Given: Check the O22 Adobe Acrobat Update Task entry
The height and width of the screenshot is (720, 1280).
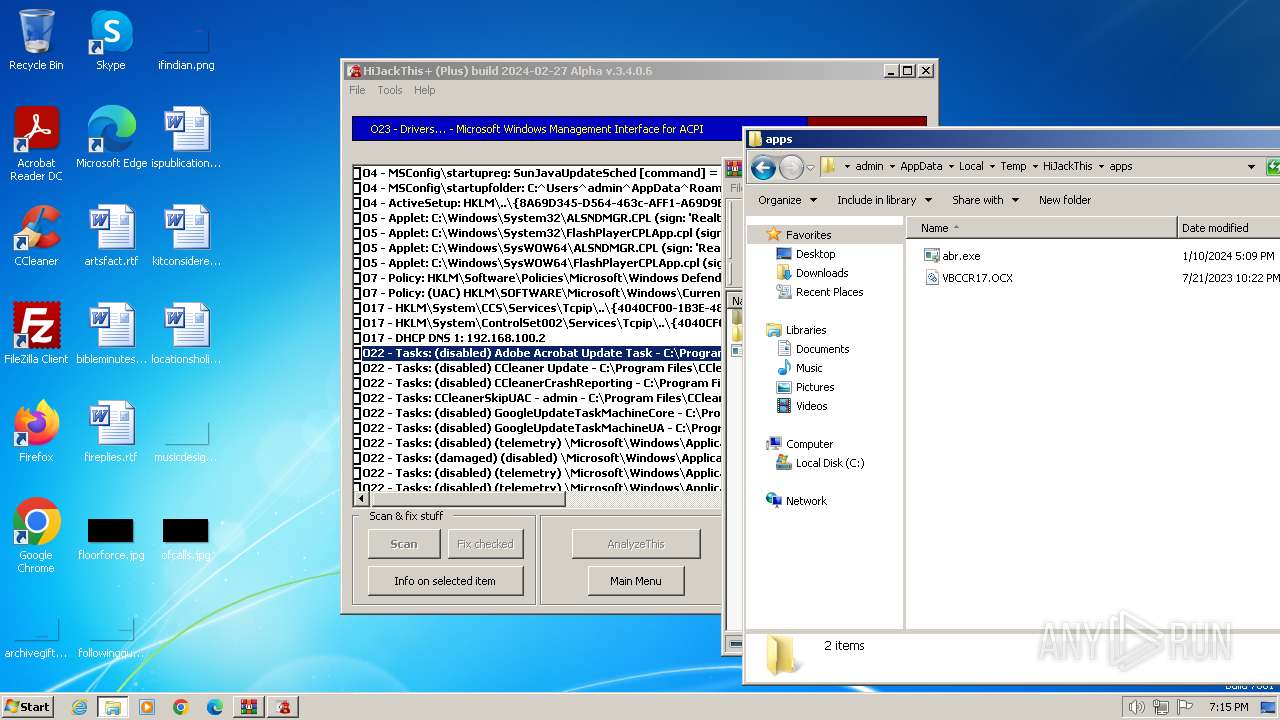Looking at the screenshot, I should [357, 353].
